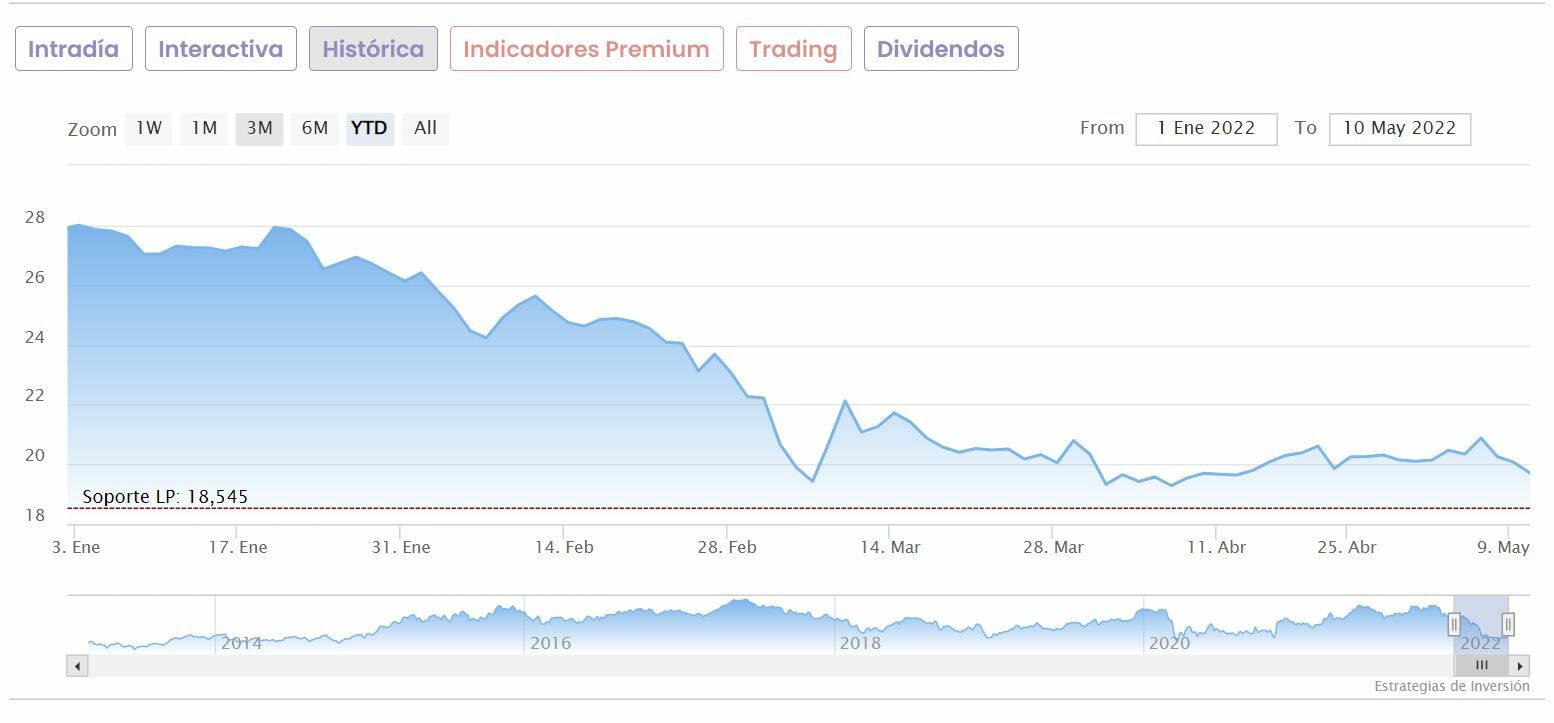Select the YTD zoom button
1554x723 pixels.
370,128
